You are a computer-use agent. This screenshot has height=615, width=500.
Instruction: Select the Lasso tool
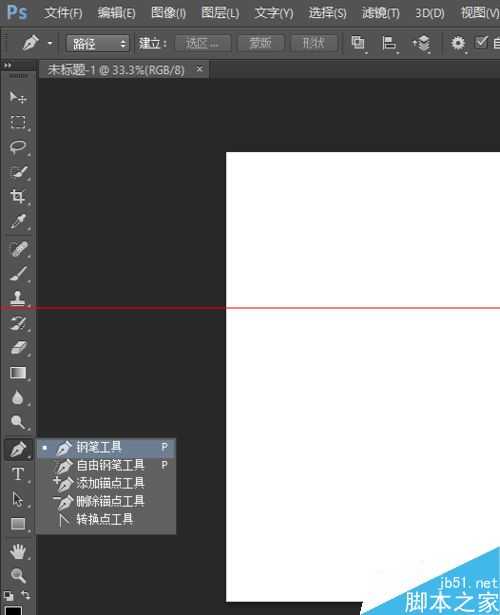pos(18,147)
